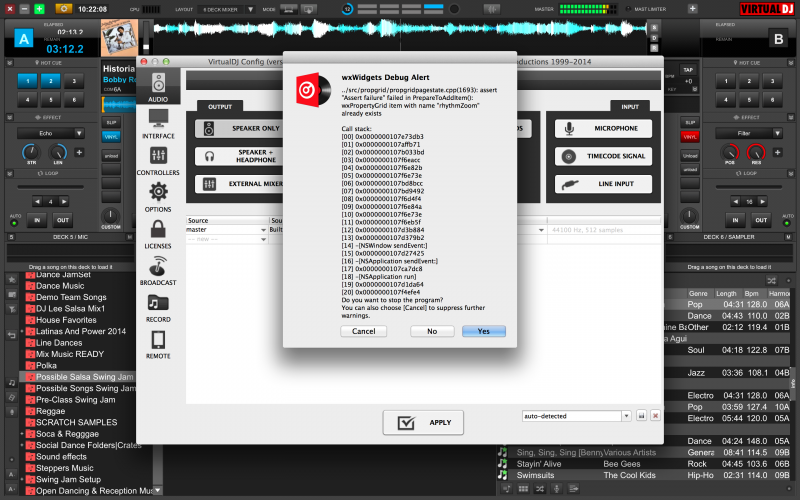Add effect slot with plus on deck A
800x500 pixels.
pos(79,153)
